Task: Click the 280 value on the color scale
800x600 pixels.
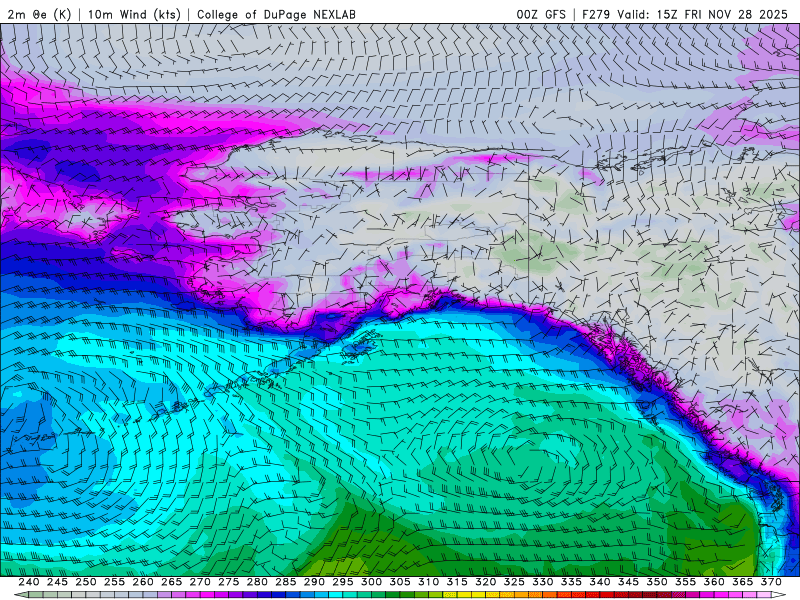Action: click(257, 582)
